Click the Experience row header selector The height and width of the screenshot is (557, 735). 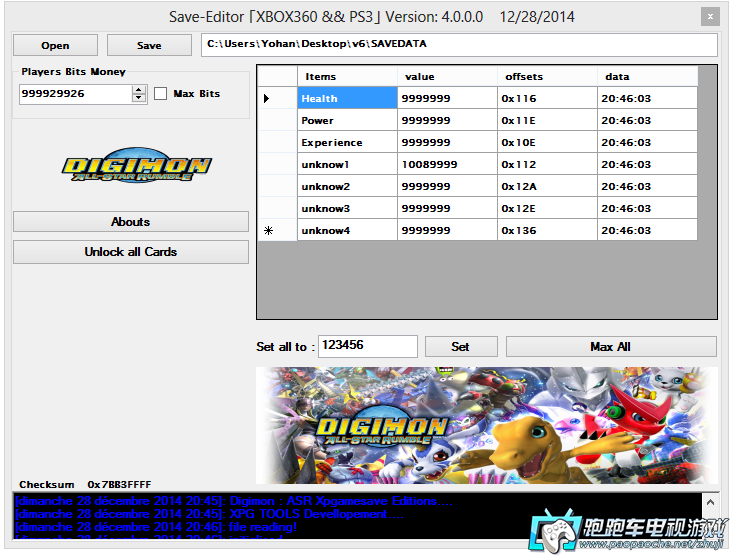point(278,143)
